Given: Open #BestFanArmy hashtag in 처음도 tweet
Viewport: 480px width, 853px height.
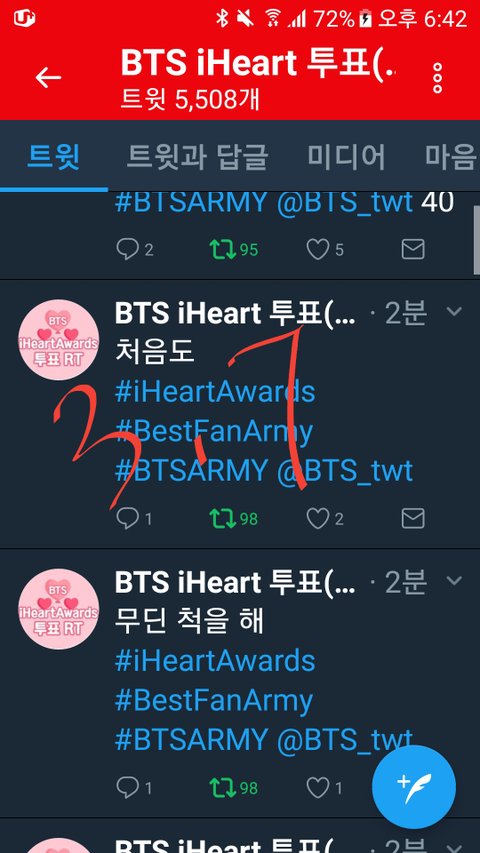Looking at the screenshot, I should [x=214, y=431].
